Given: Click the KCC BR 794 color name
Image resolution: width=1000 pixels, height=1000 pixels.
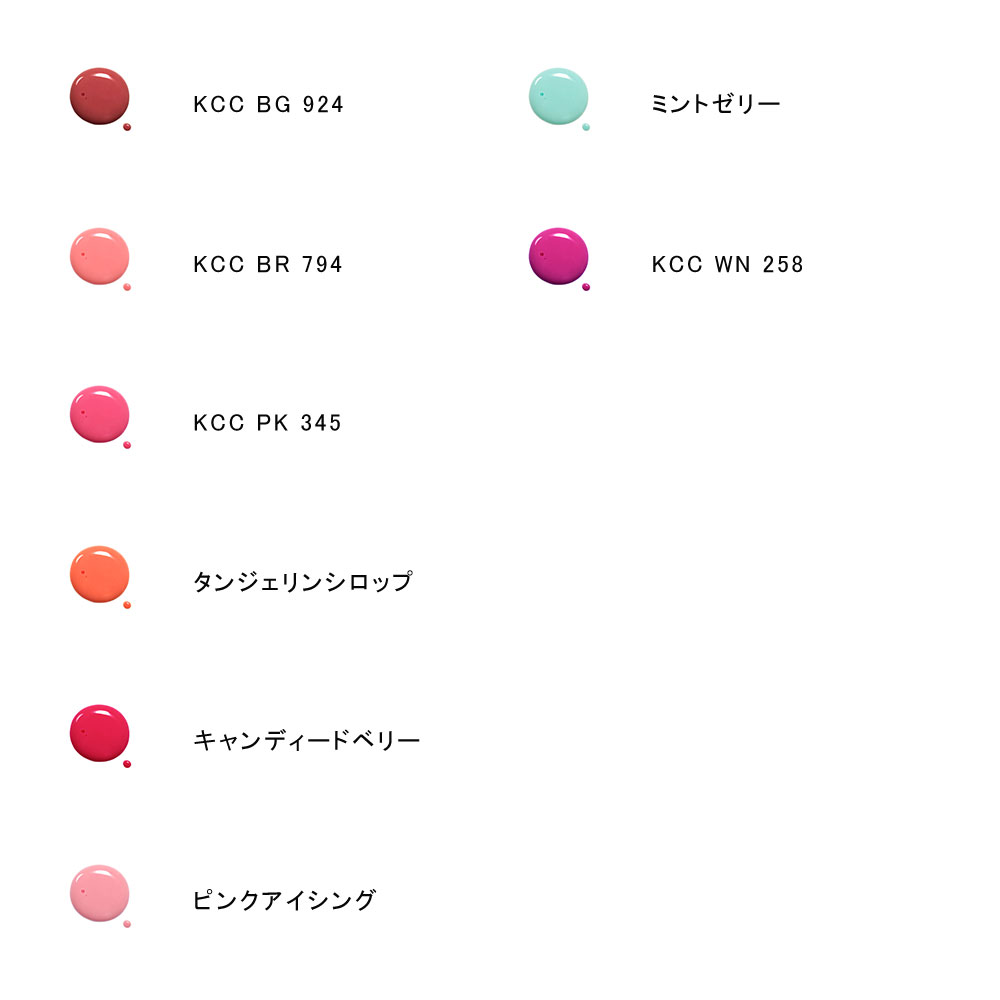Looking at the screenshot, I should 268,264.
